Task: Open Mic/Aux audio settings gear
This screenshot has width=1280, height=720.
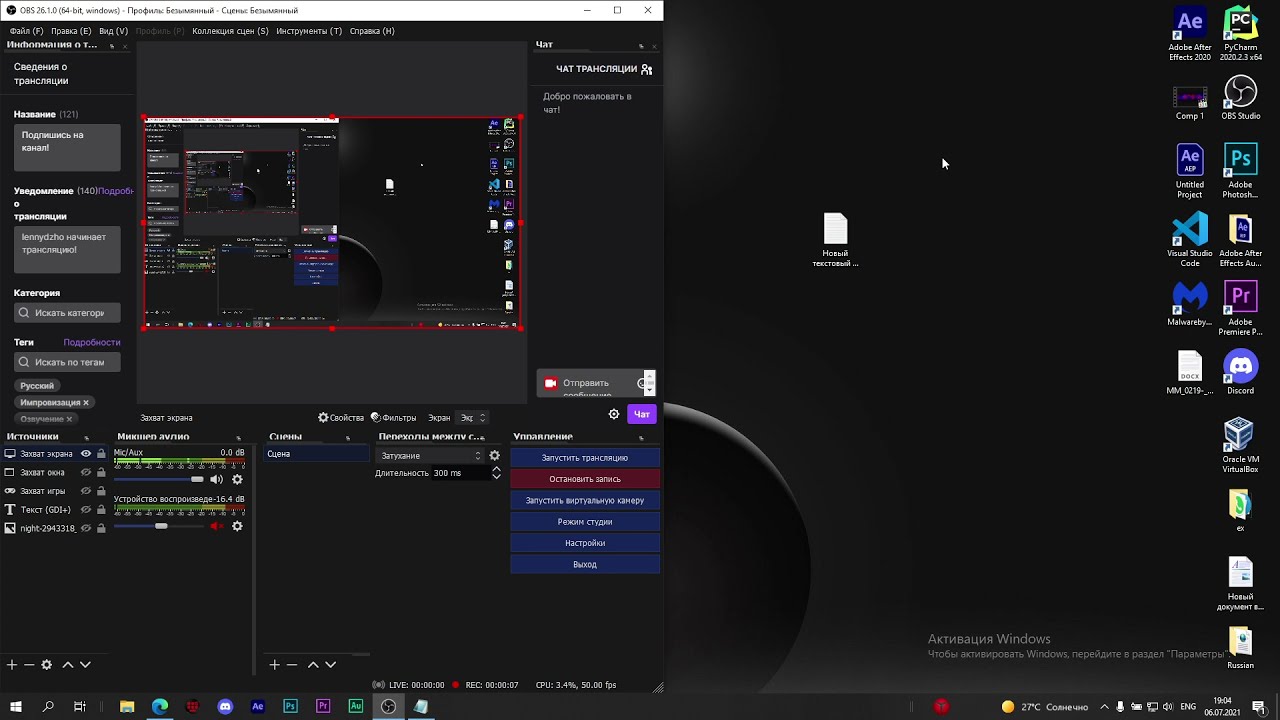Action: point(237,479)
